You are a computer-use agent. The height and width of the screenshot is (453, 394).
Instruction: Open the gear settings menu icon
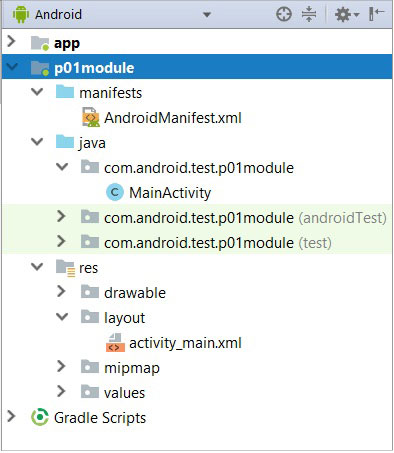347,14
